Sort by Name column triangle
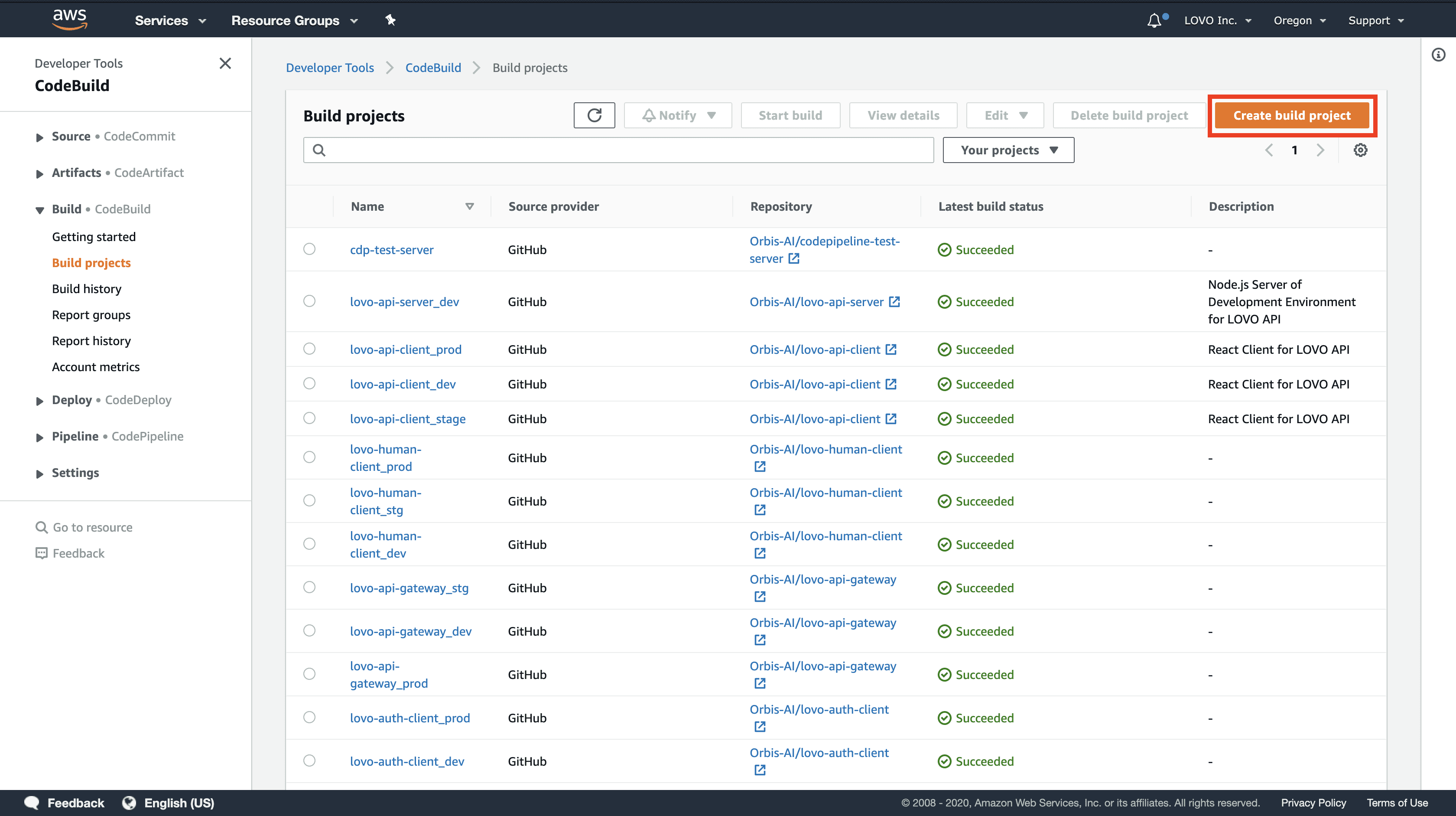1456x816 pixels. 469,206
